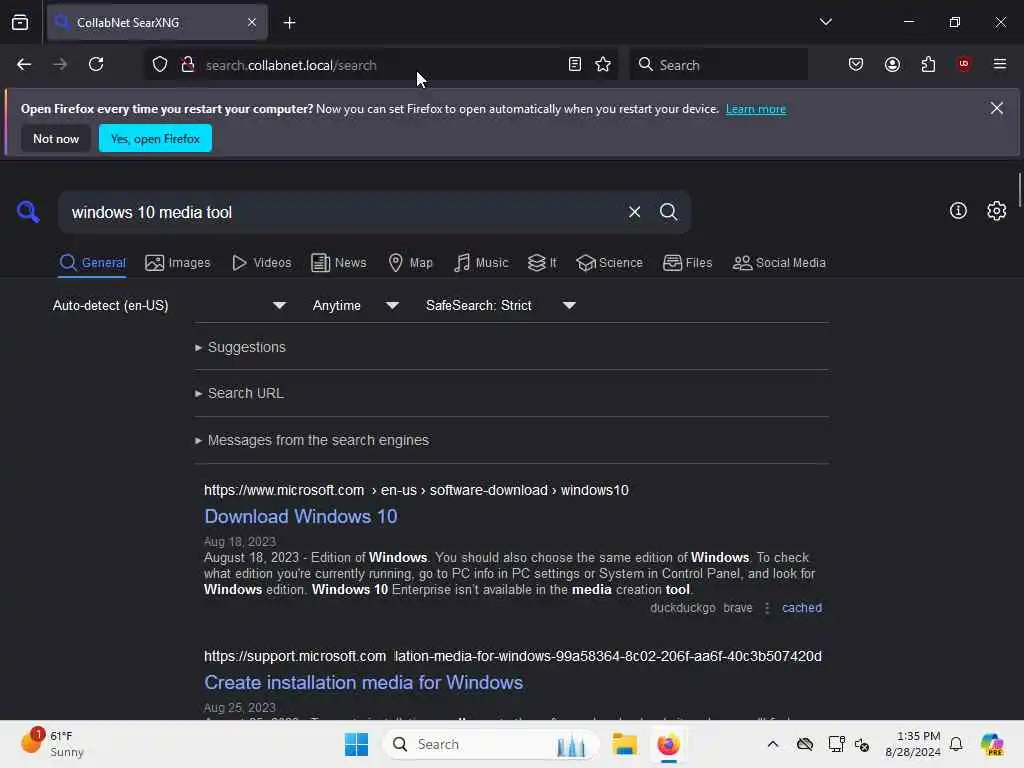This screenshot has width=1024, height=768.
Task: Switch to the Map tab
Action: click(x=411, y=263)
